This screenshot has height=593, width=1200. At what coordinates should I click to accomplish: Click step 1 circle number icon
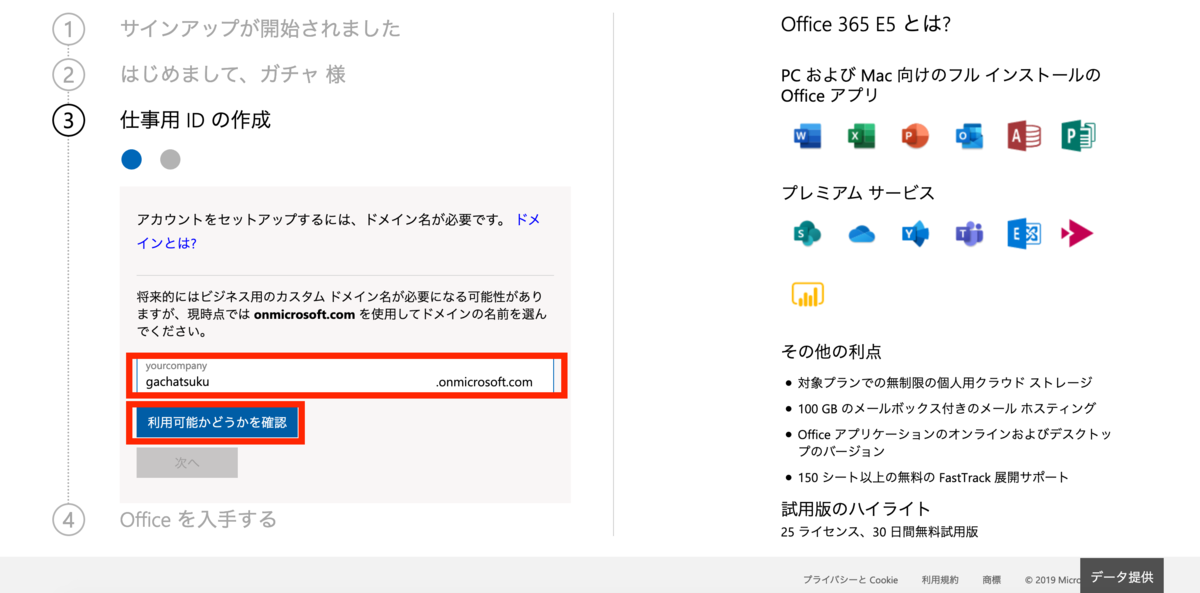(x=68, y=29)
